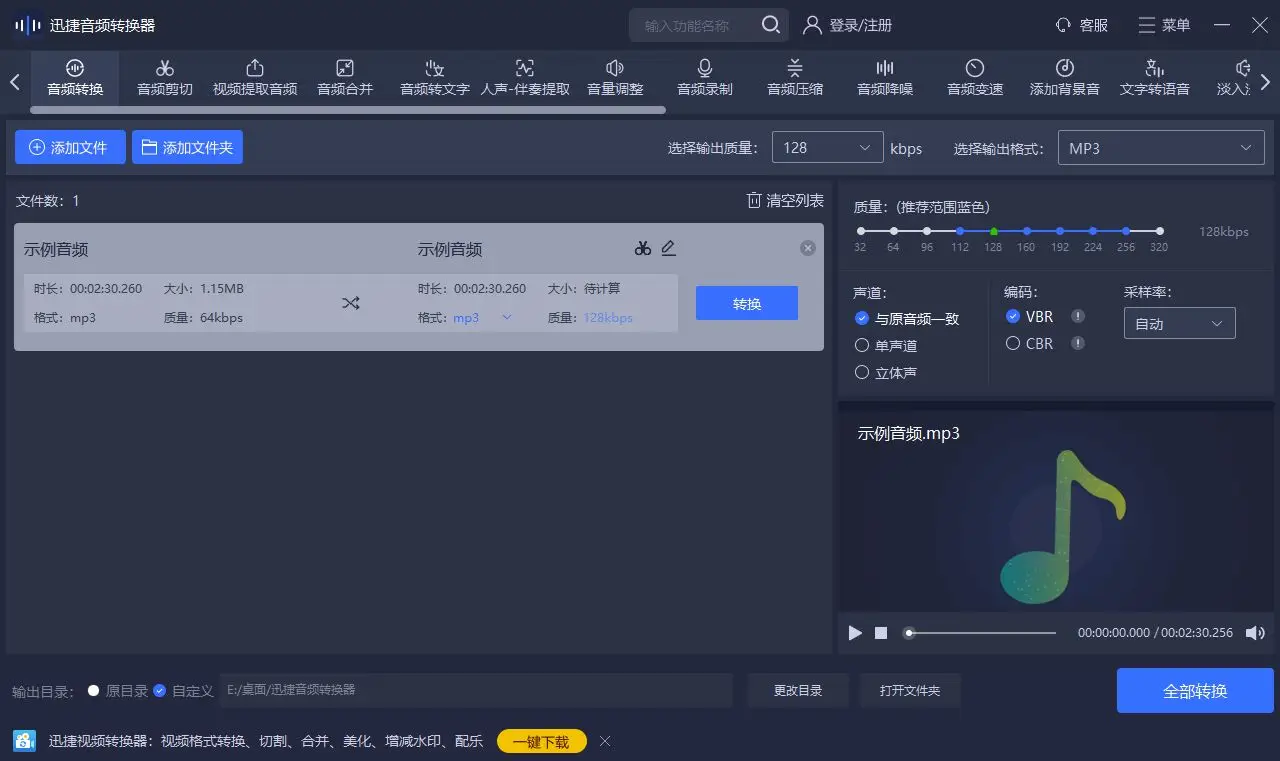Select the 音频降噪 noise reduction tool
1280x761 pixels.
pos(883,78)
